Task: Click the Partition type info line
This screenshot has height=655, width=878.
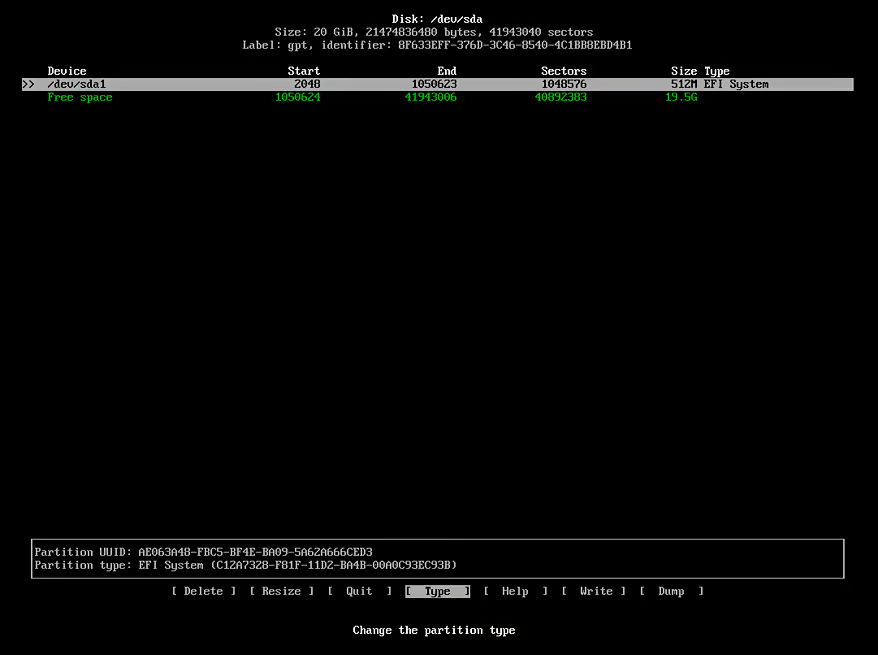Action: click(x=246, y=565)
